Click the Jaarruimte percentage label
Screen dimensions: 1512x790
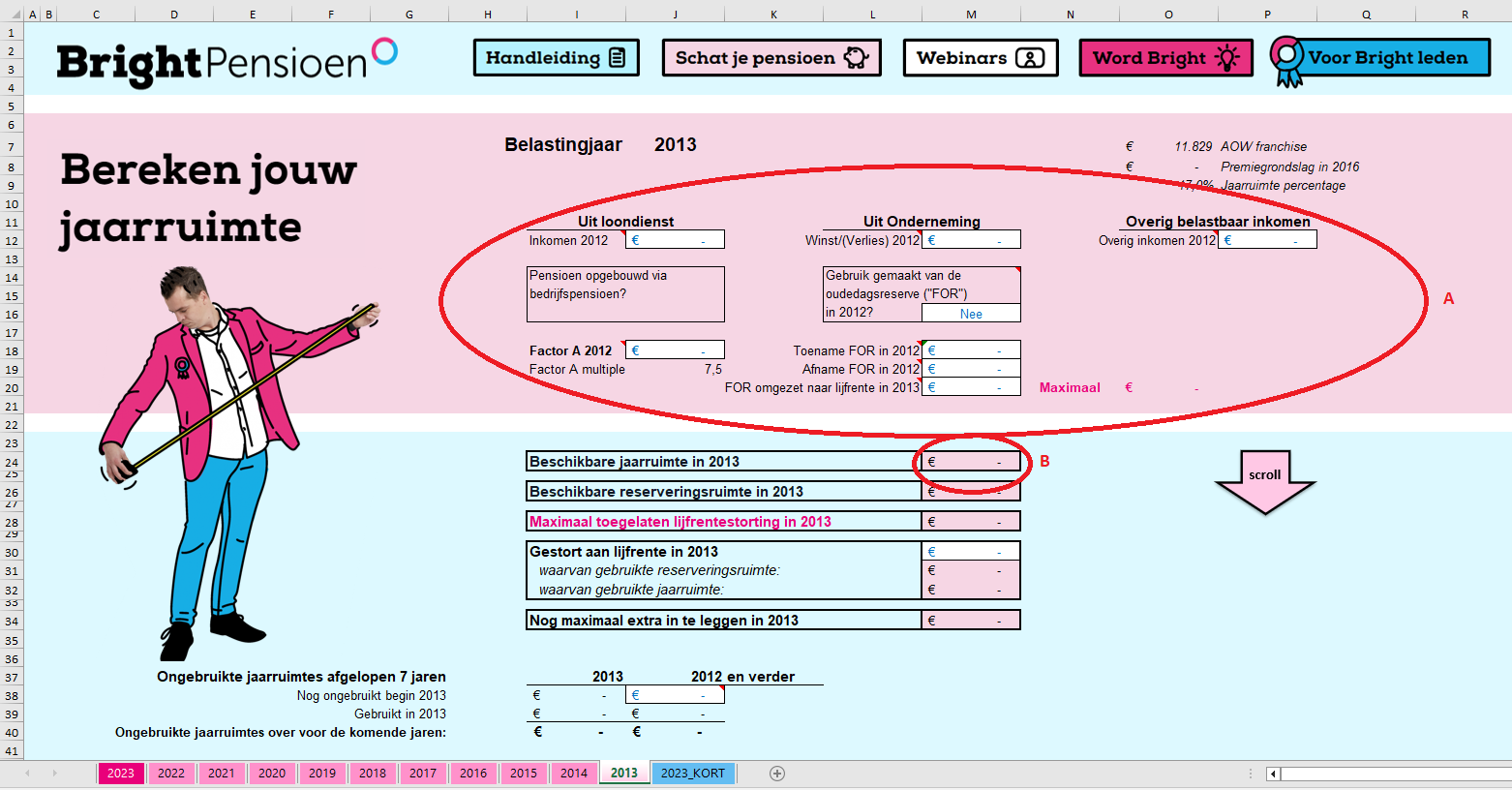[x=1283, y=186]
